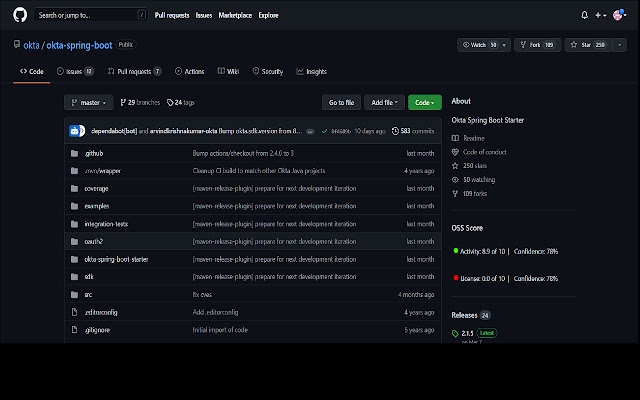Click the folder icon for sdk
This screenshot has width=640, height=400.
click(74, 277)
